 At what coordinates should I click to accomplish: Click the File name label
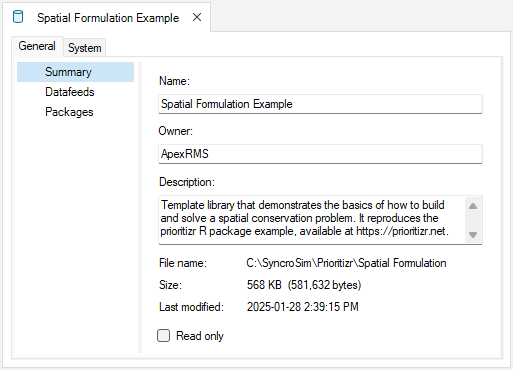tap(183, 263)
